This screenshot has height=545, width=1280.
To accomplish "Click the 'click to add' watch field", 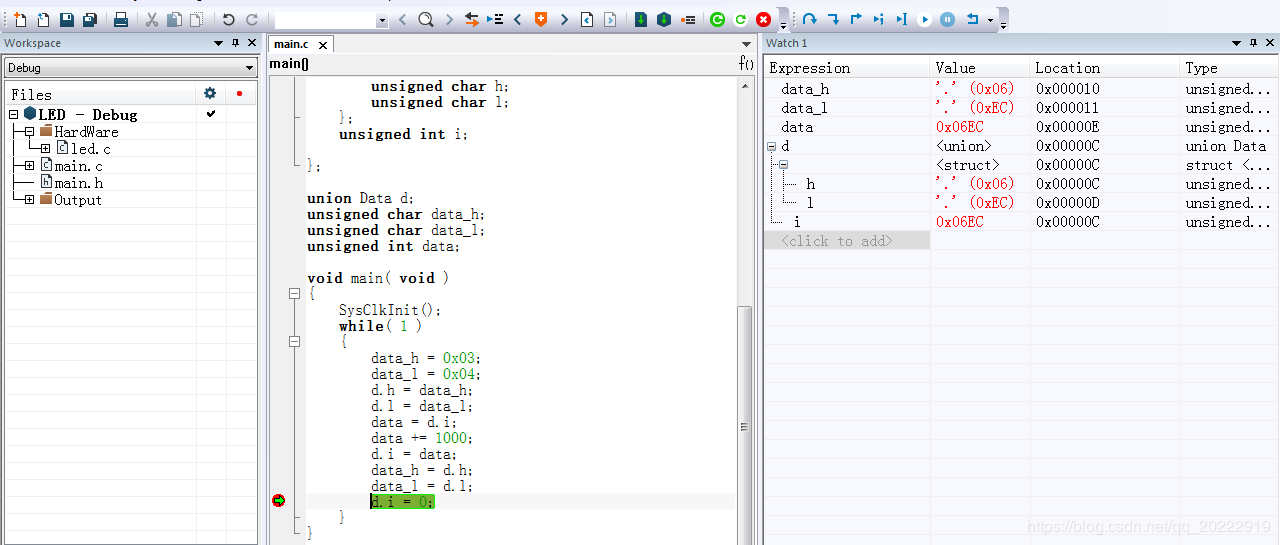I will tap(846, 241).
